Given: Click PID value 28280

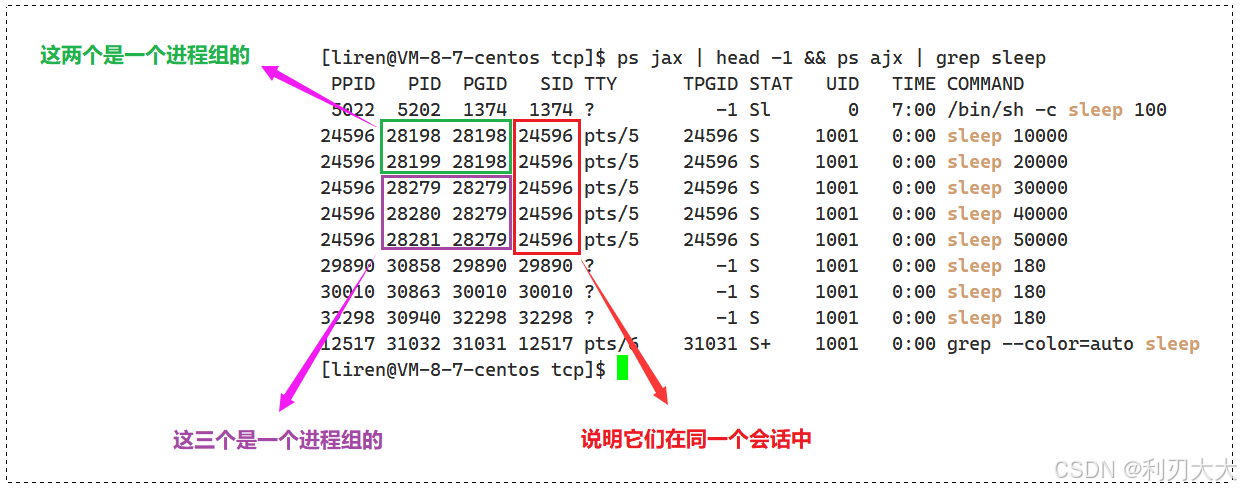Looking at the screenshot, I should click(414, 214).
